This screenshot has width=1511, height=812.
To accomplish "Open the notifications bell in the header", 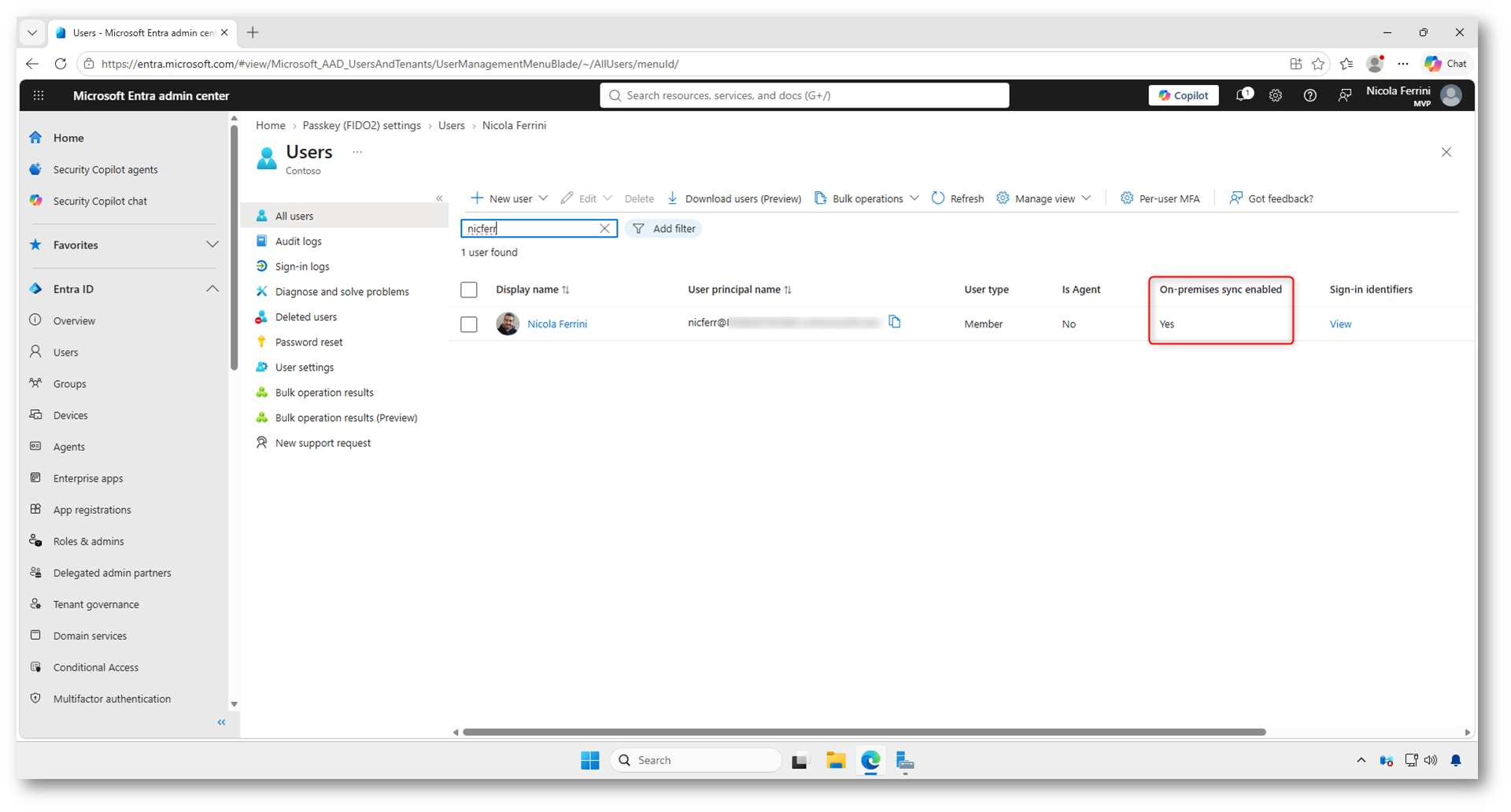I will 1243,95.
